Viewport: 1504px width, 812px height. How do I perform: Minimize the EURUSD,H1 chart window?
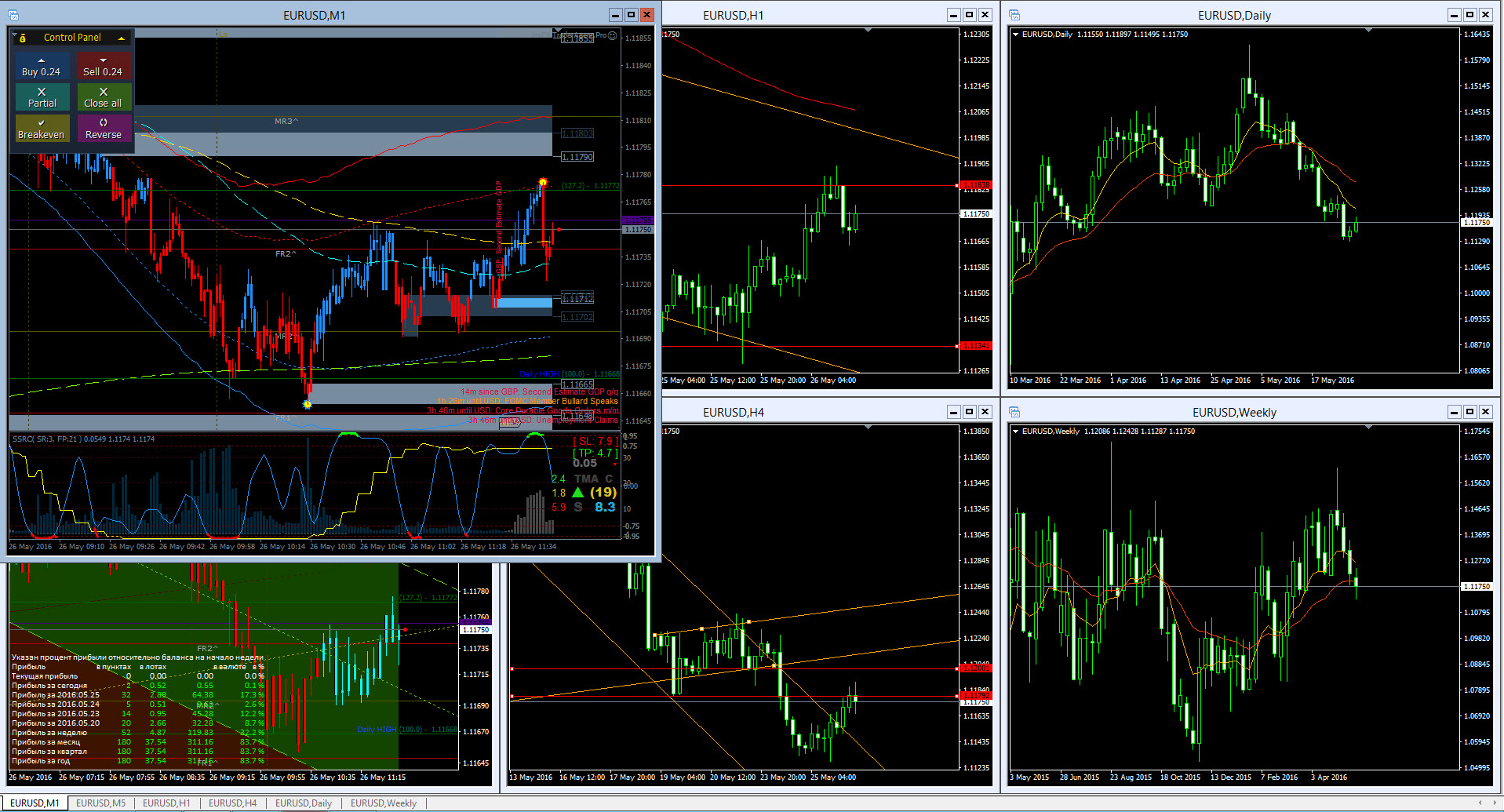coord(953,15)
